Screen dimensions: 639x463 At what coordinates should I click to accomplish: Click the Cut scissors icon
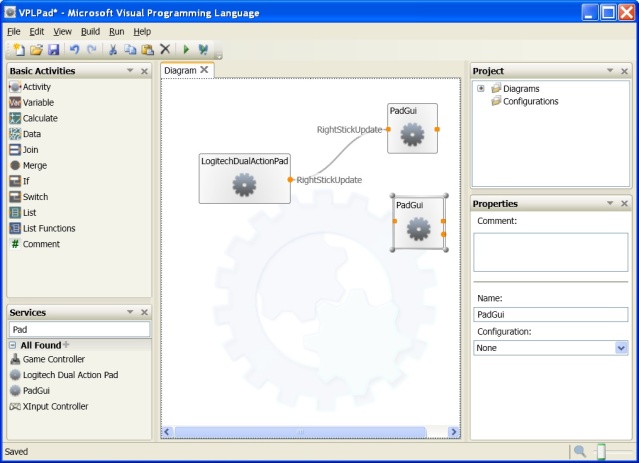coord(113,49)
